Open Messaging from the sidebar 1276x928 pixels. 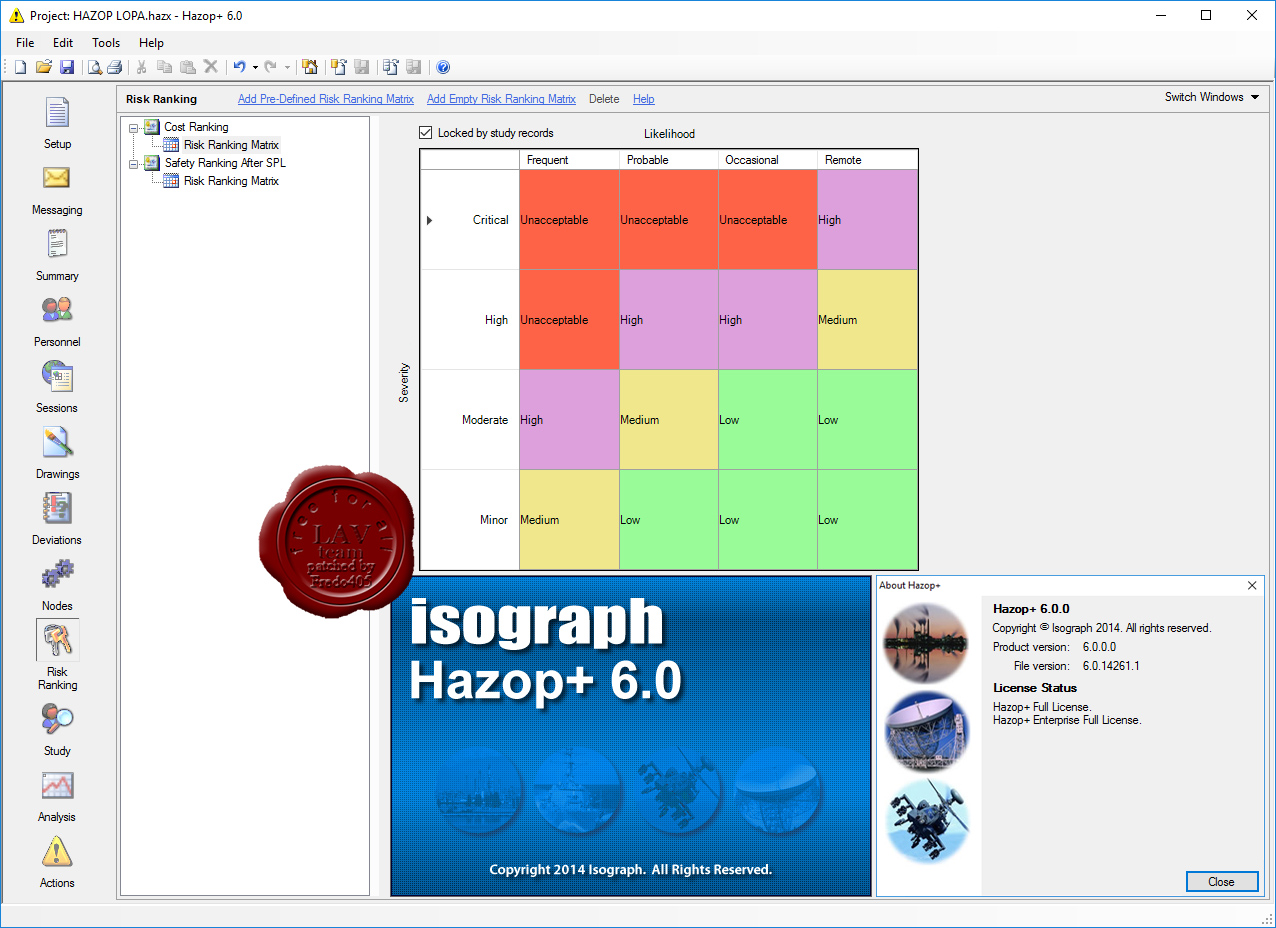click(57, 189)
